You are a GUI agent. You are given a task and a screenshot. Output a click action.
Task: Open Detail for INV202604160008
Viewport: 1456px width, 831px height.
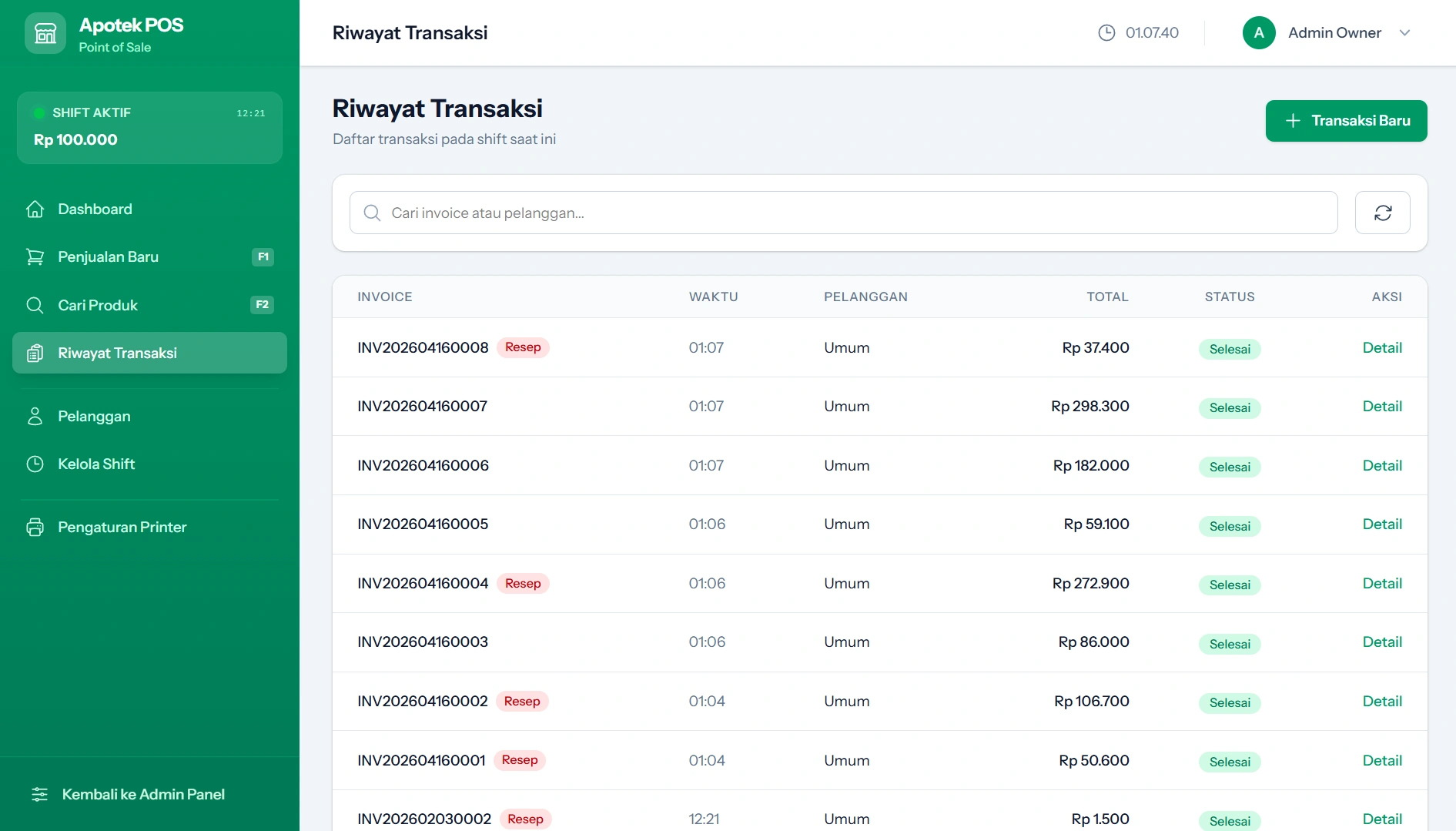[x=1382, y=347]
